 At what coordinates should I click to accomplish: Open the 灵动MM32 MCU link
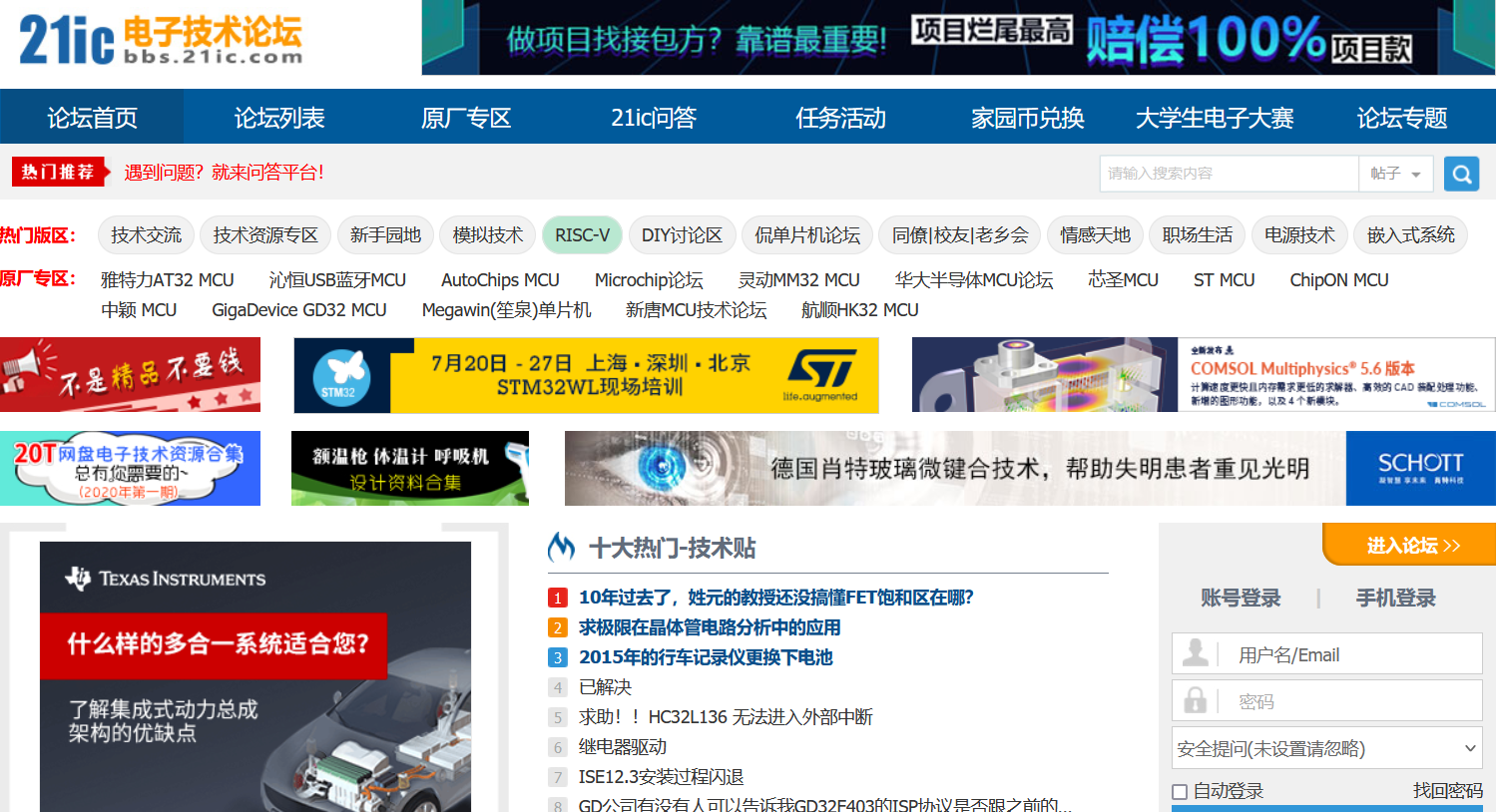tap(798, 280)
